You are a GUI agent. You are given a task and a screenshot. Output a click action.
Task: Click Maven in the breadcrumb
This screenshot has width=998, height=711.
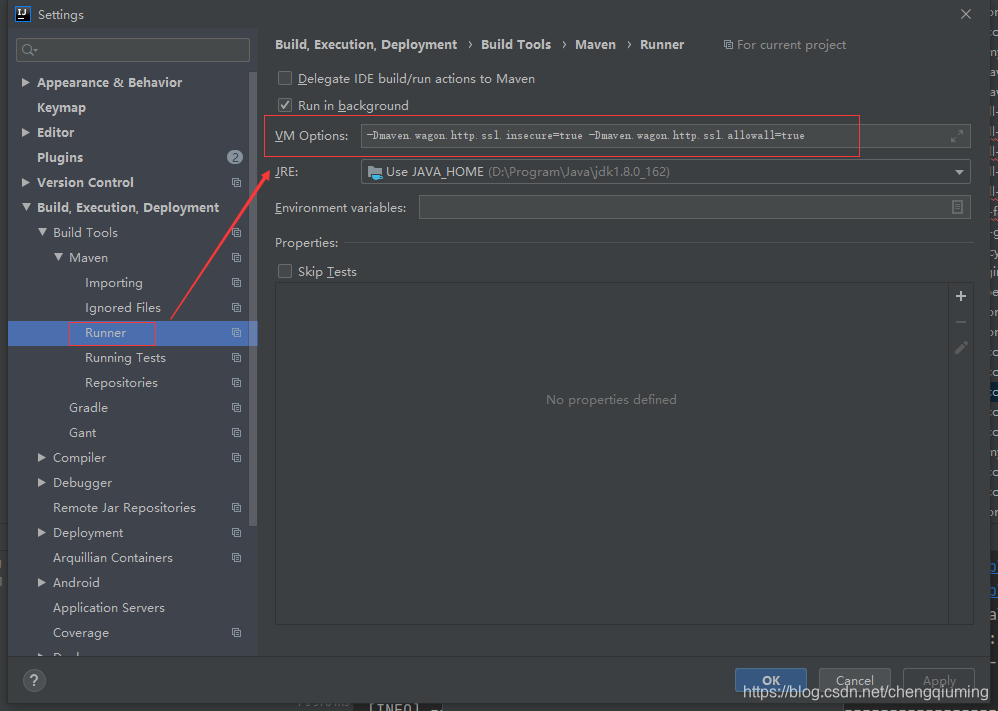point(596,45)
